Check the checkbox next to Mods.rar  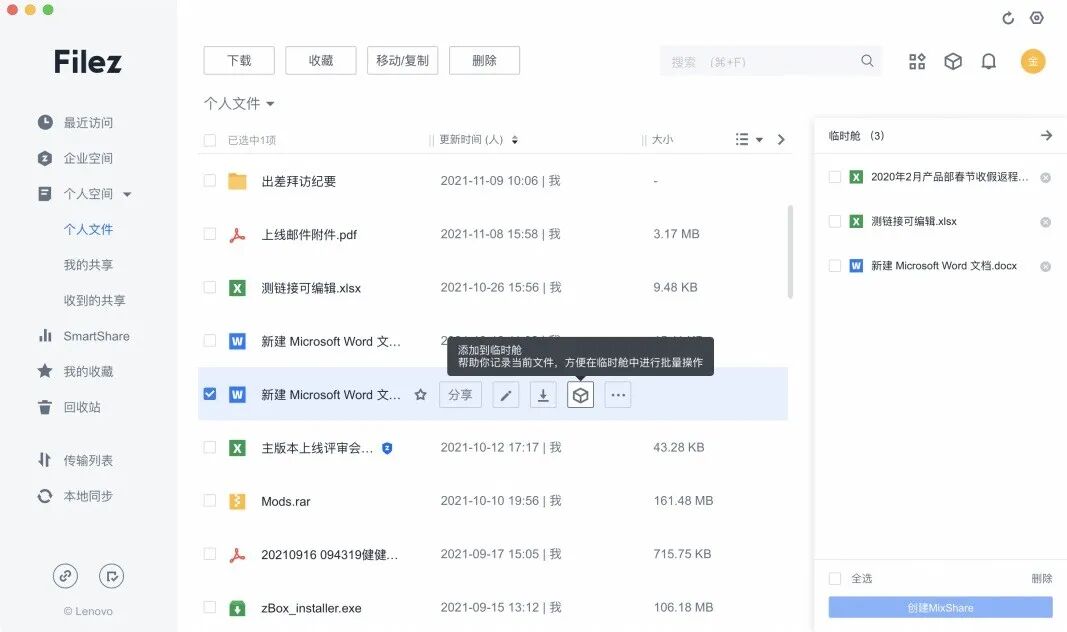point(209,500)
